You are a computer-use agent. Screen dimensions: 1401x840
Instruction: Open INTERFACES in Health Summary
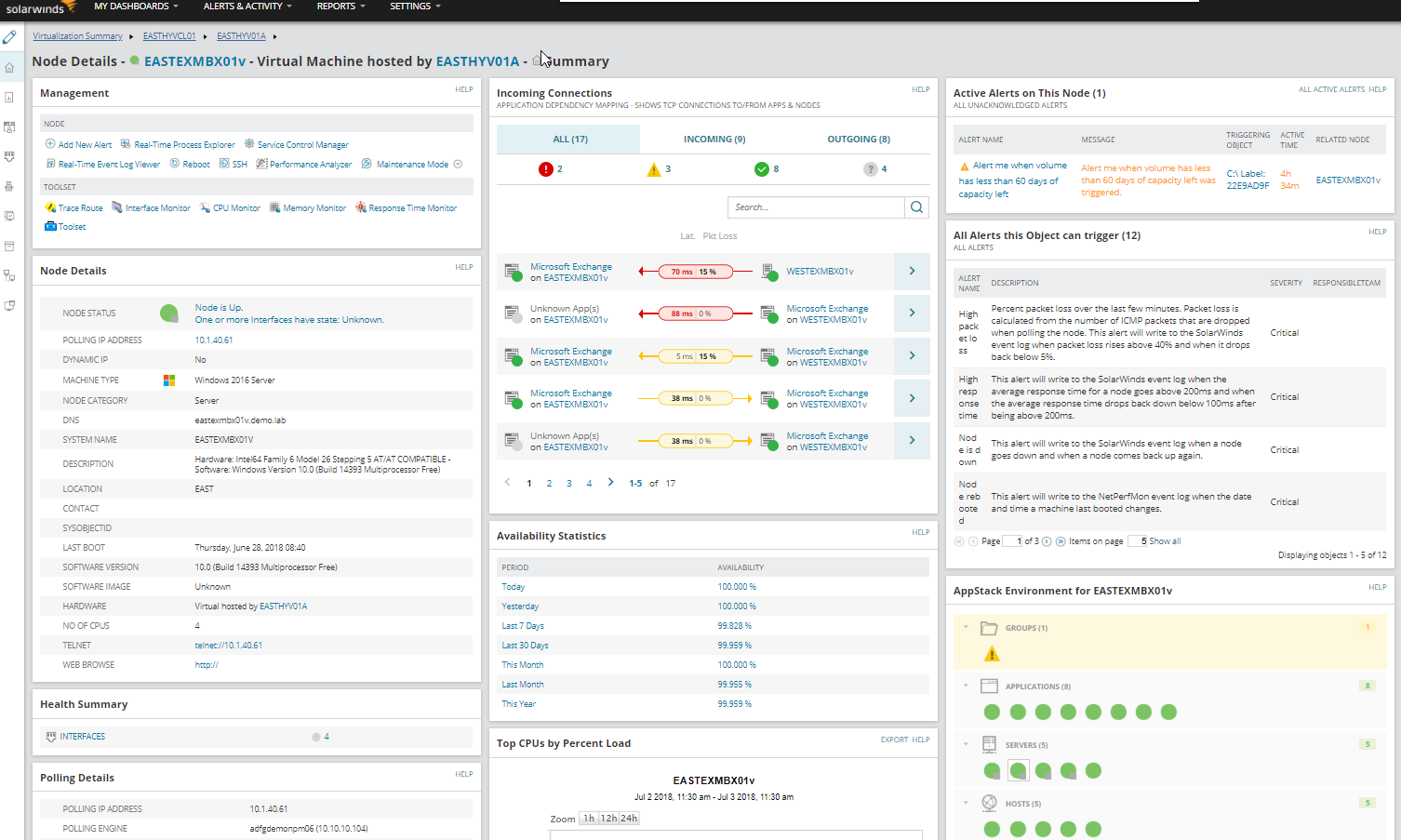(x=82, y=736)
